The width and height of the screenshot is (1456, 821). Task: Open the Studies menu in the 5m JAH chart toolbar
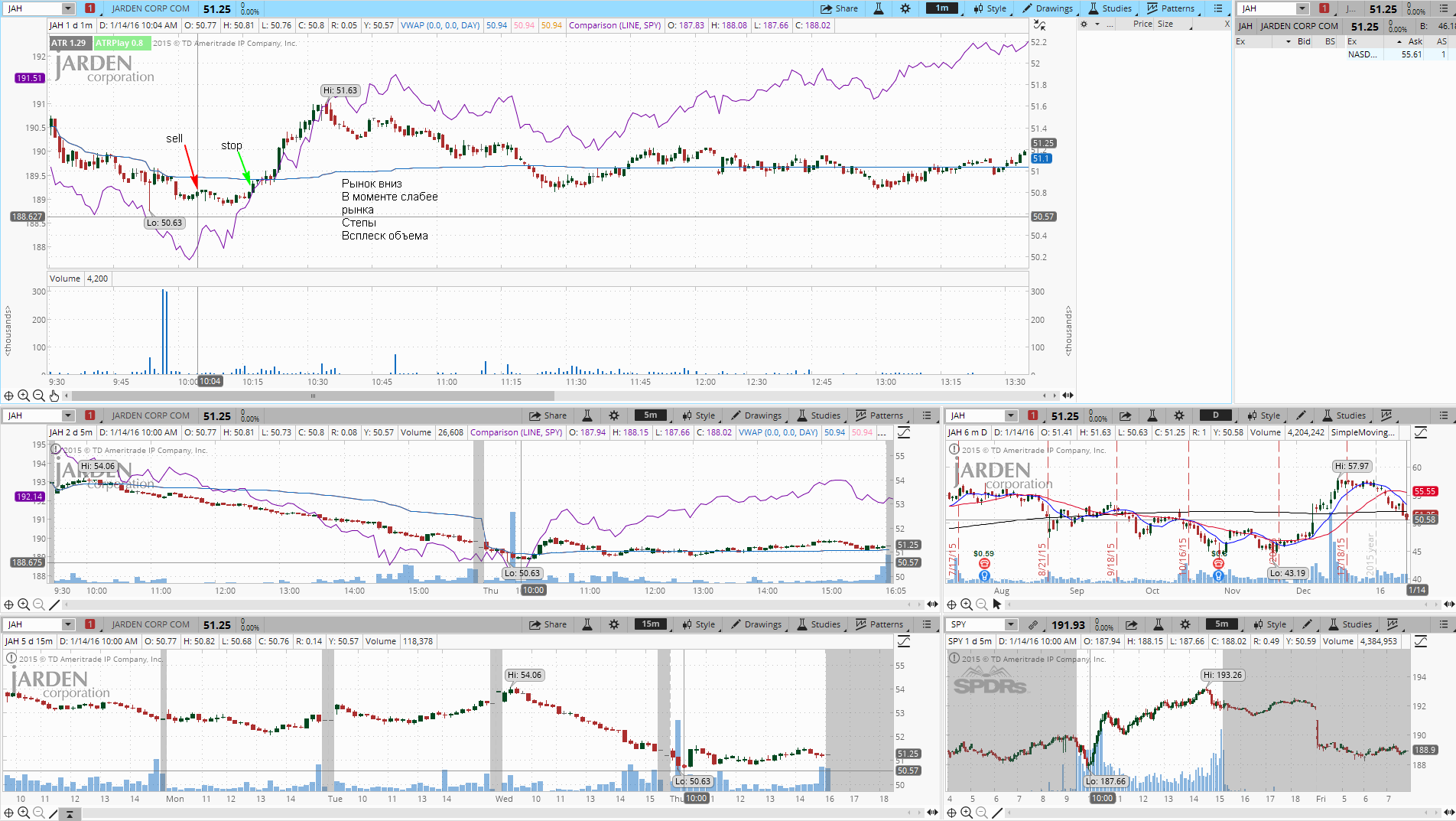point(818,415)
